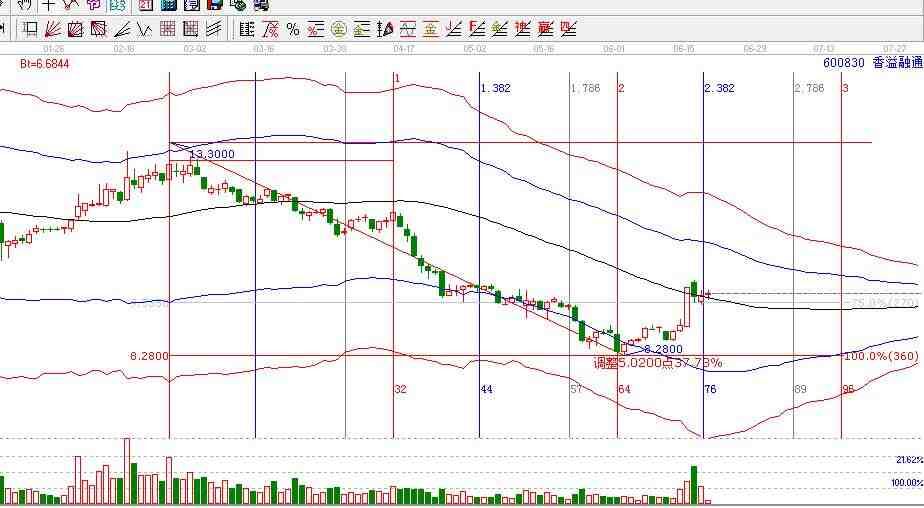Click the black percent sign tool

point(292,29)
